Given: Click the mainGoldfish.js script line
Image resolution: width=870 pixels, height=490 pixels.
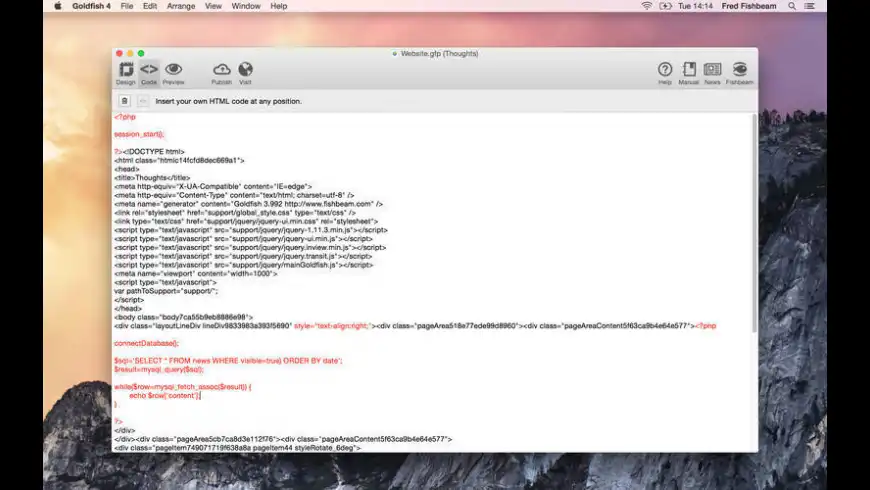Looking at the screenshot, I should coord(244,265).
